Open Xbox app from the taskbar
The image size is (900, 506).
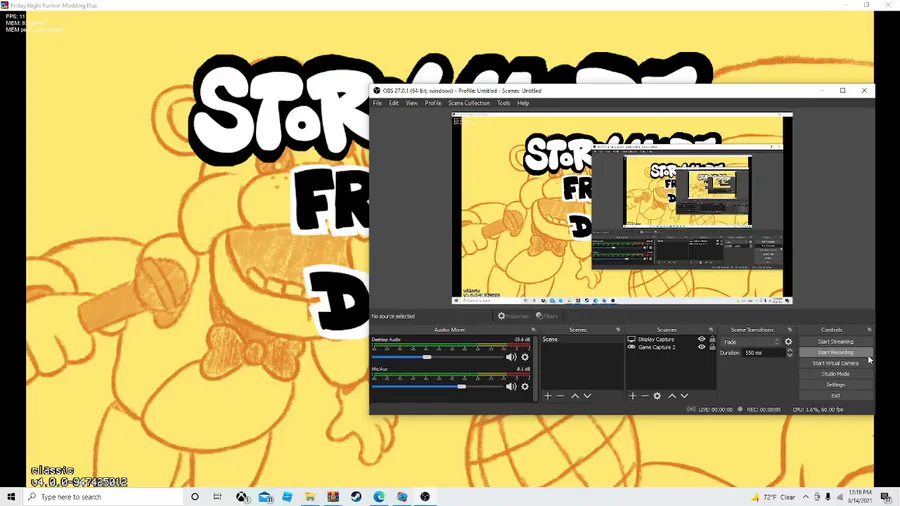(x=243, y=497)
